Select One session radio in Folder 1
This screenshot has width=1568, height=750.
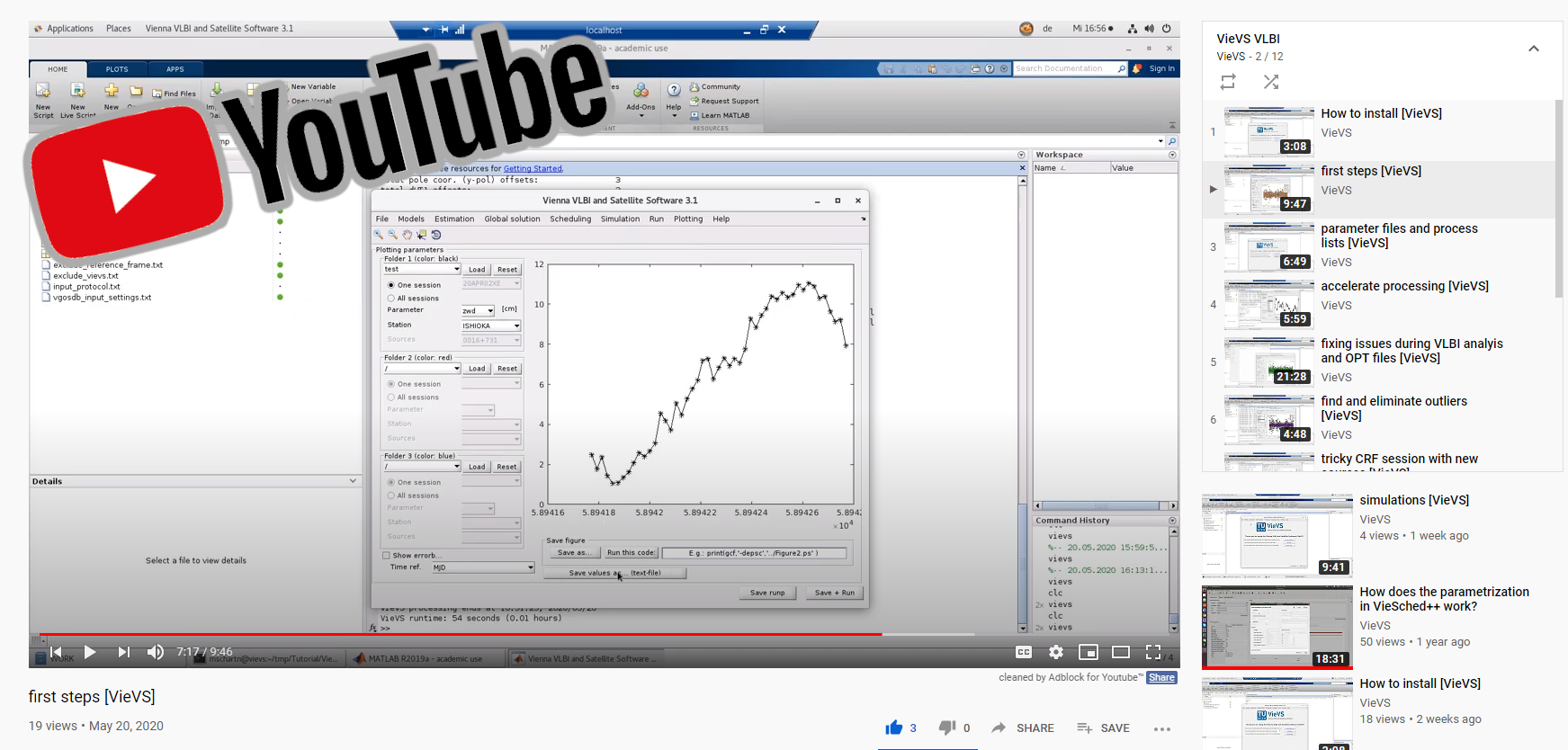coord(391,285)
